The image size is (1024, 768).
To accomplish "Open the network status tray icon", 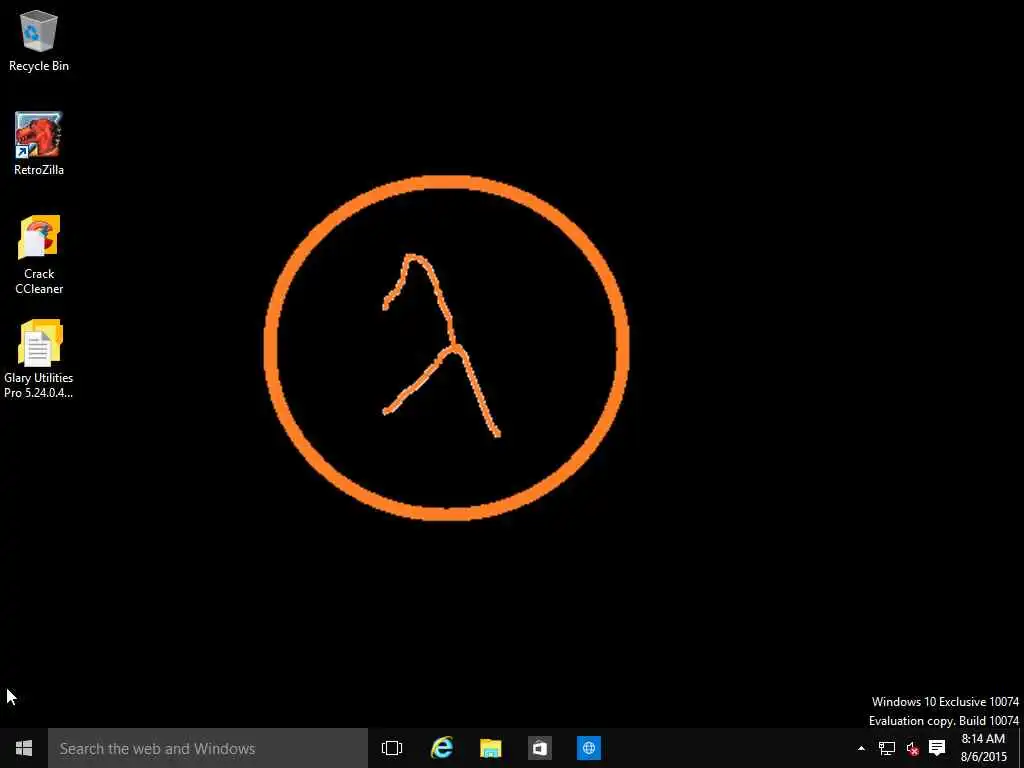I will click(x=886, y=748).
